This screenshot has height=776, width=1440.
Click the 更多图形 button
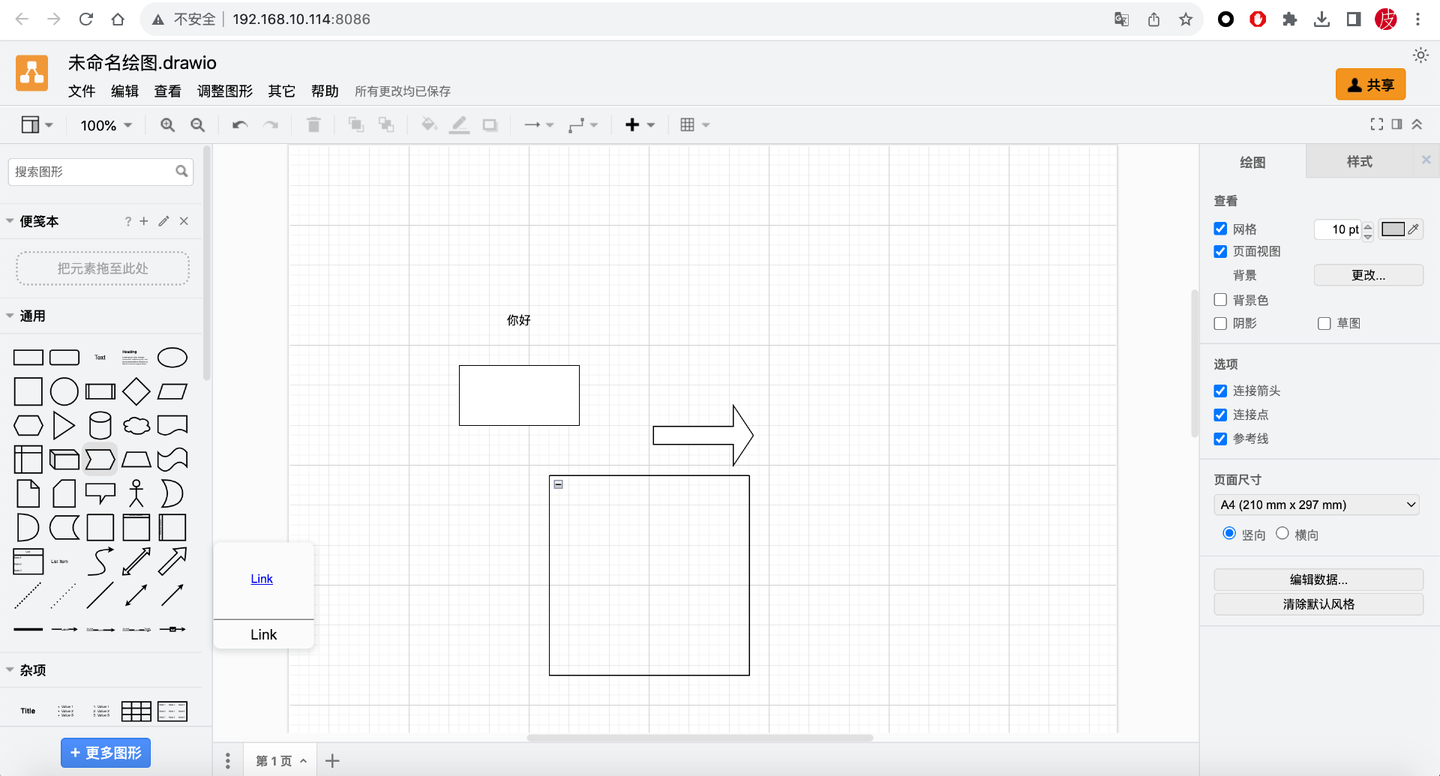click(x=106, y=752)
